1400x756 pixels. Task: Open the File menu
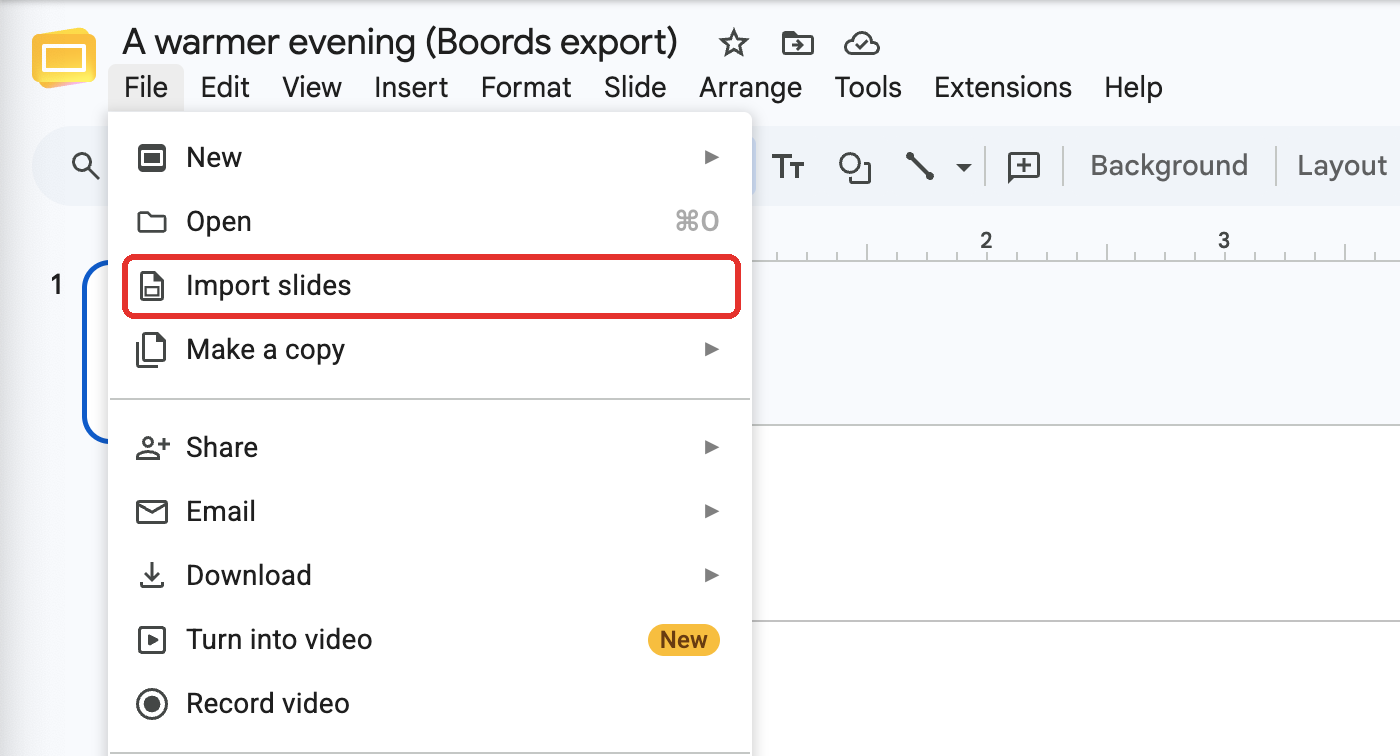coord(146,87)
